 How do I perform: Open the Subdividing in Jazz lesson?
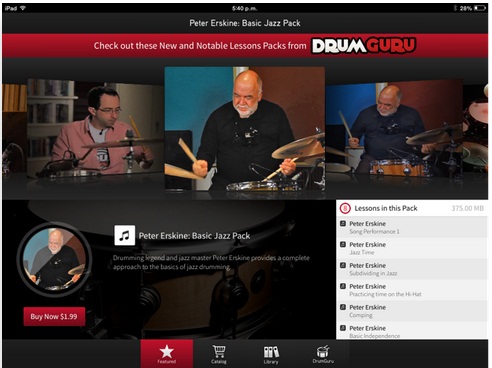(x=412, y=269)
